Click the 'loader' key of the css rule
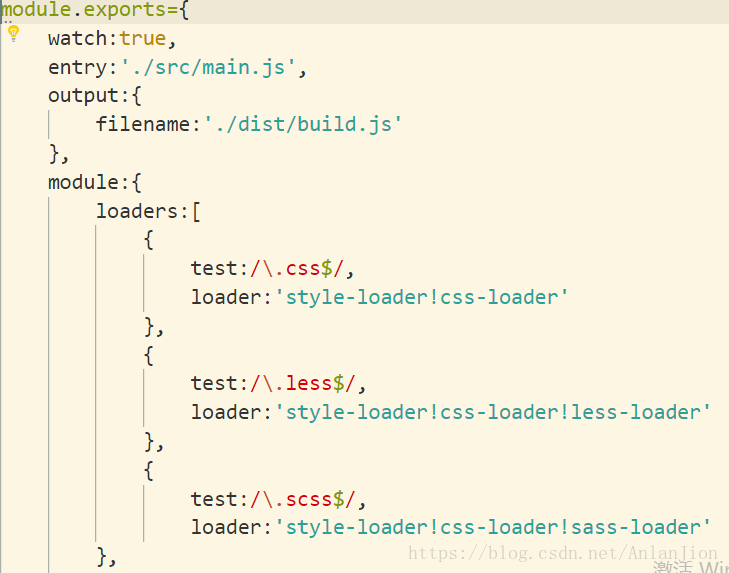 (226, 298)
